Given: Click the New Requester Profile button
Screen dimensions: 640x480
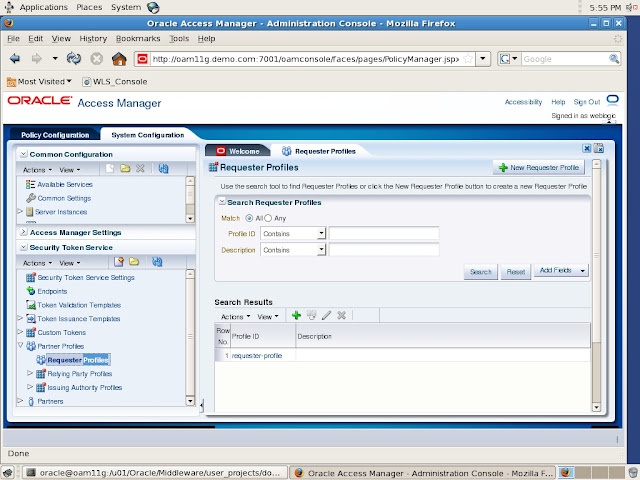Looking at the screenshot, I should 539,168.
